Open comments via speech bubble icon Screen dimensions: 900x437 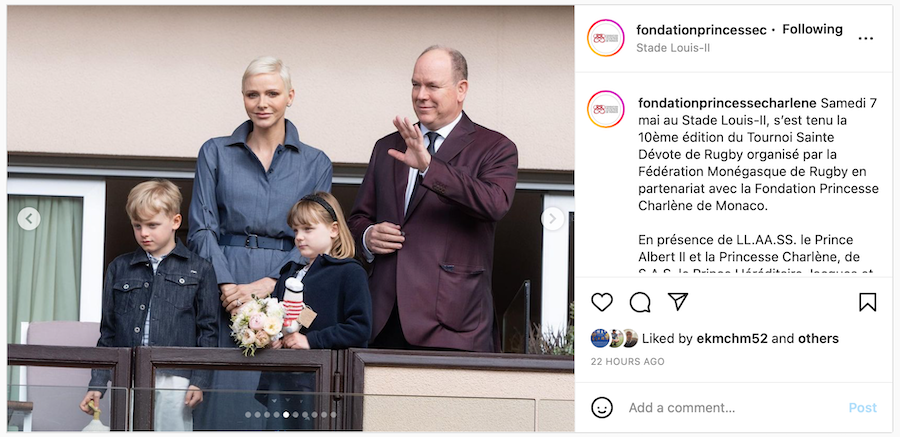640,302
